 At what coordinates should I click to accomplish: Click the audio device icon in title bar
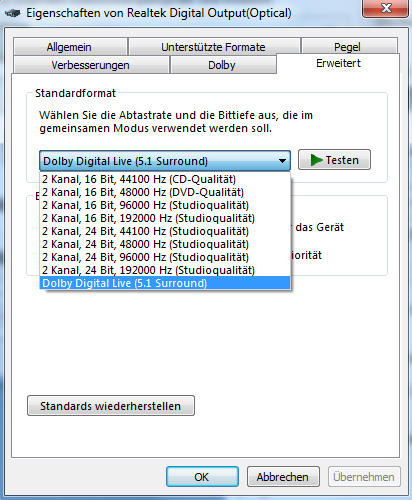(x=13, y=13)
